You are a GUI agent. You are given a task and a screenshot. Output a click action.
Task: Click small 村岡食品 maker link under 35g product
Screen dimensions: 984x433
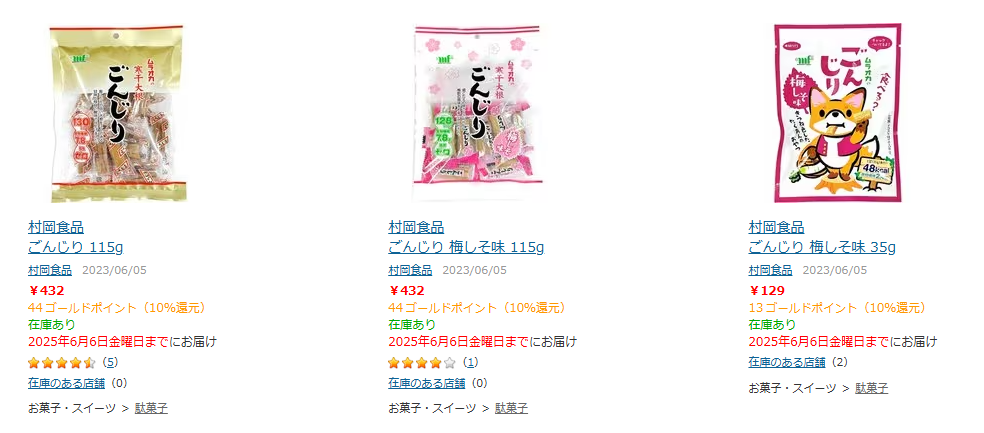pos(771,270)
